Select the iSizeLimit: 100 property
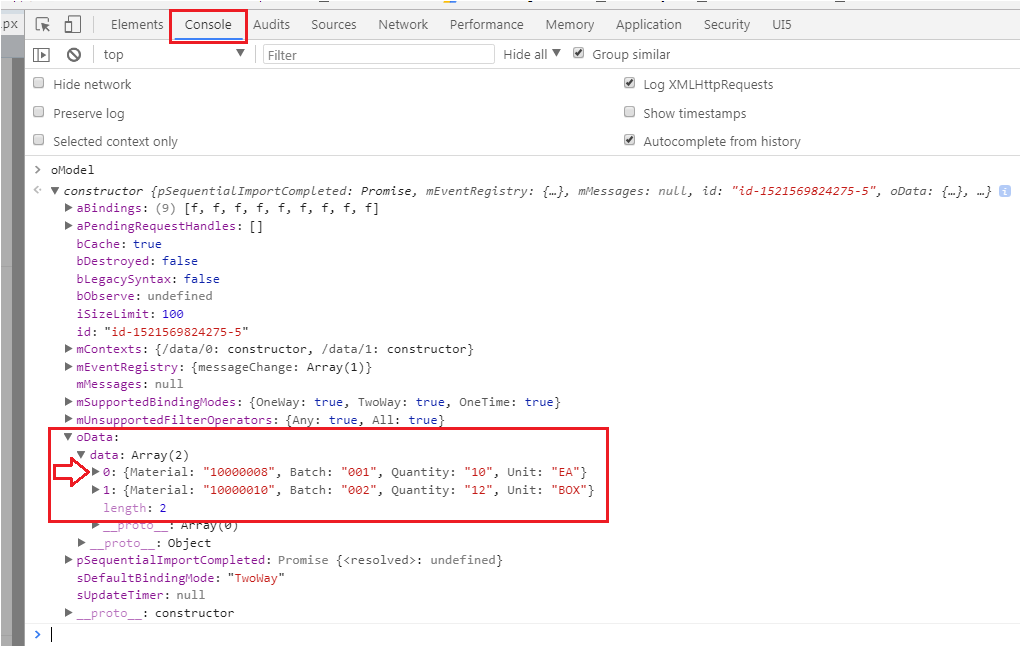 130,314
